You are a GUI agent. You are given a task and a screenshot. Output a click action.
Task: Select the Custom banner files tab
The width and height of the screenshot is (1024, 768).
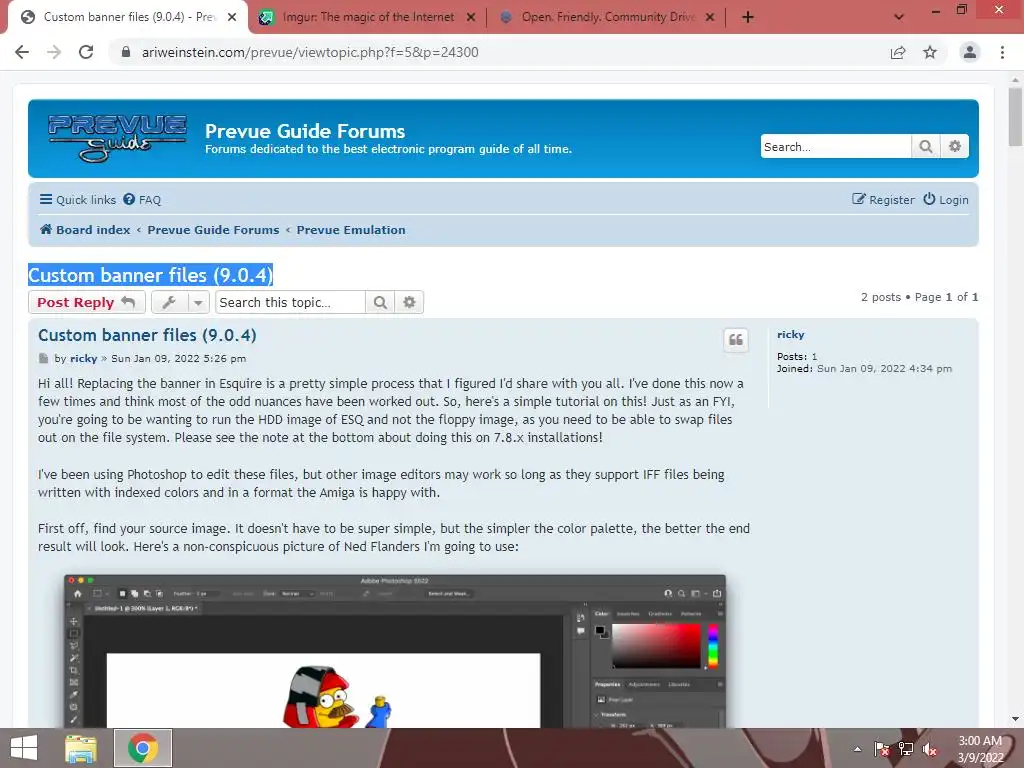pos(129,17)
